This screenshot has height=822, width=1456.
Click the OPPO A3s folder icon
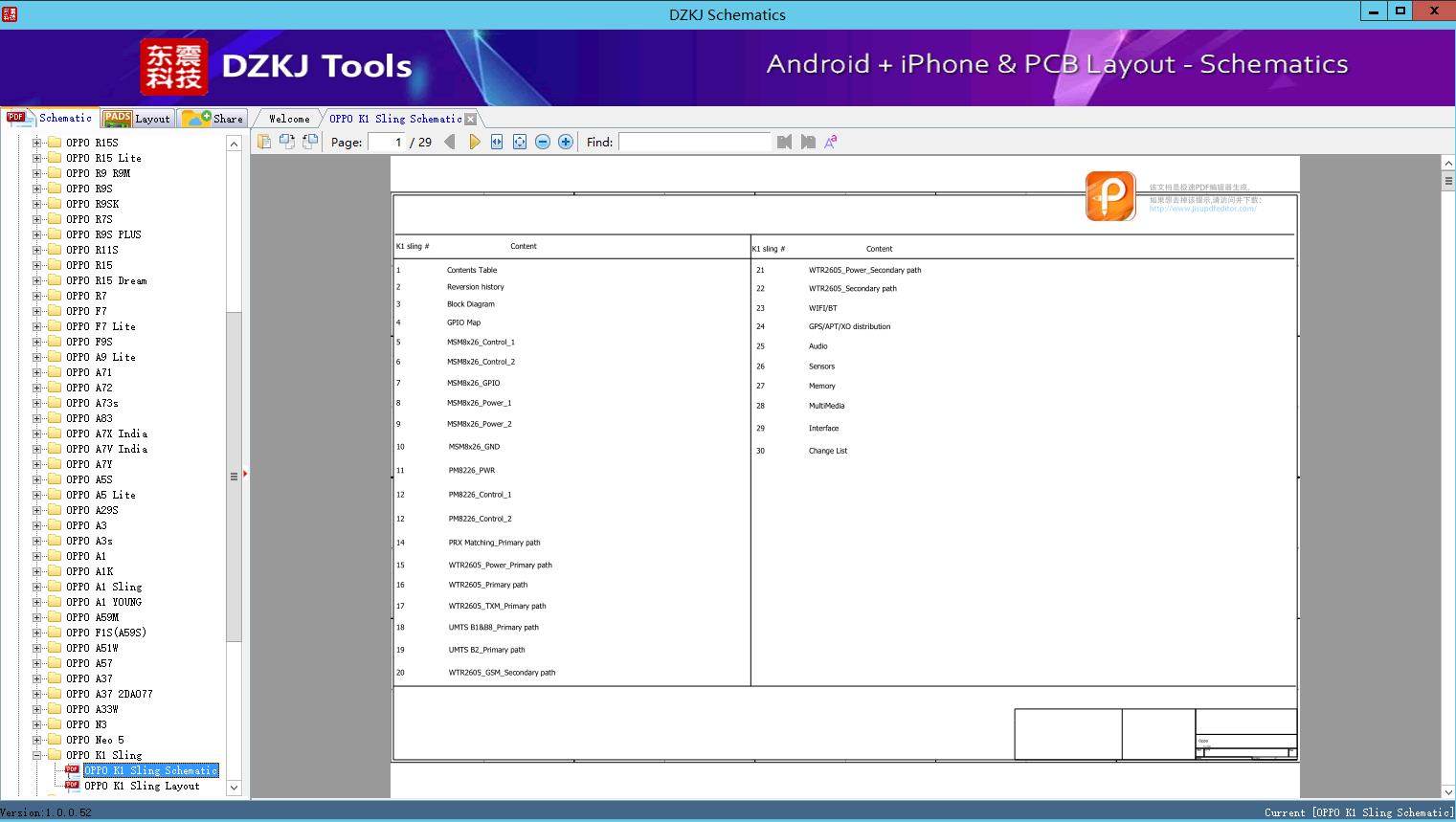click(55, 541)
